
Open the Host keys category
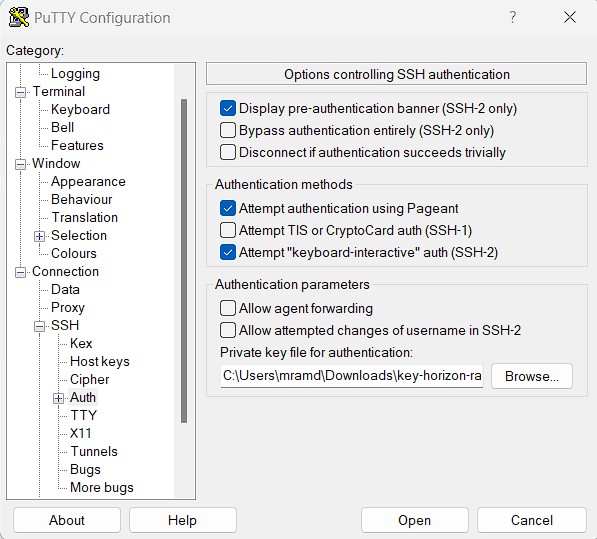(x=100, y=362)
